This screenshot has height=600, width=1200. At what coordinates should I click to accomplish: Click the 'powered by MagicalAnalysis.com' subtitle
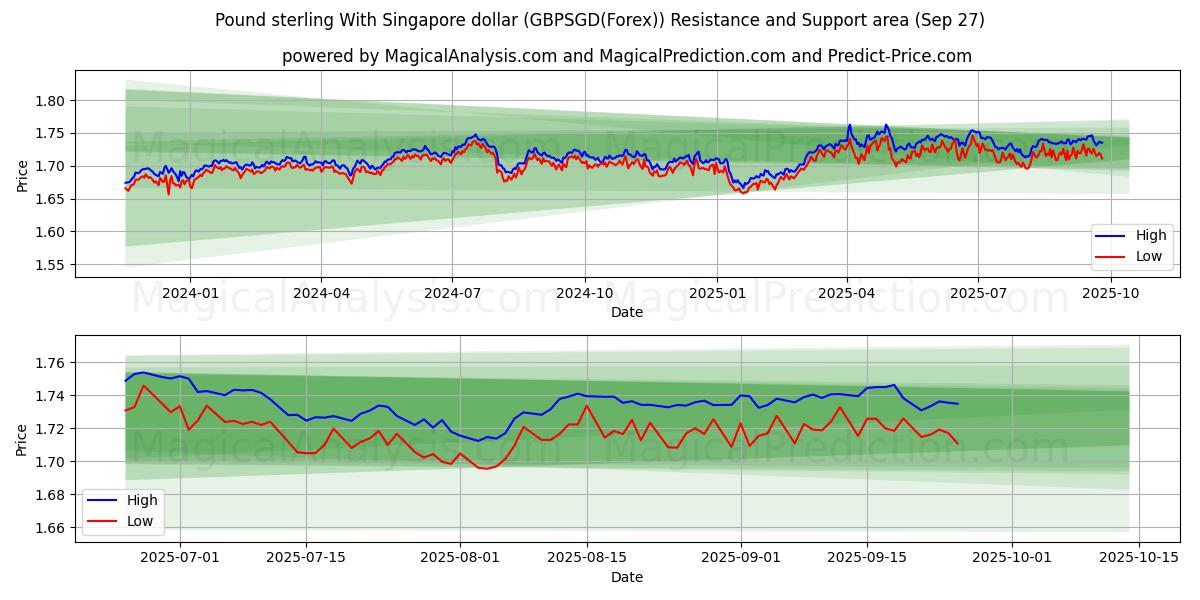point(627,56)
